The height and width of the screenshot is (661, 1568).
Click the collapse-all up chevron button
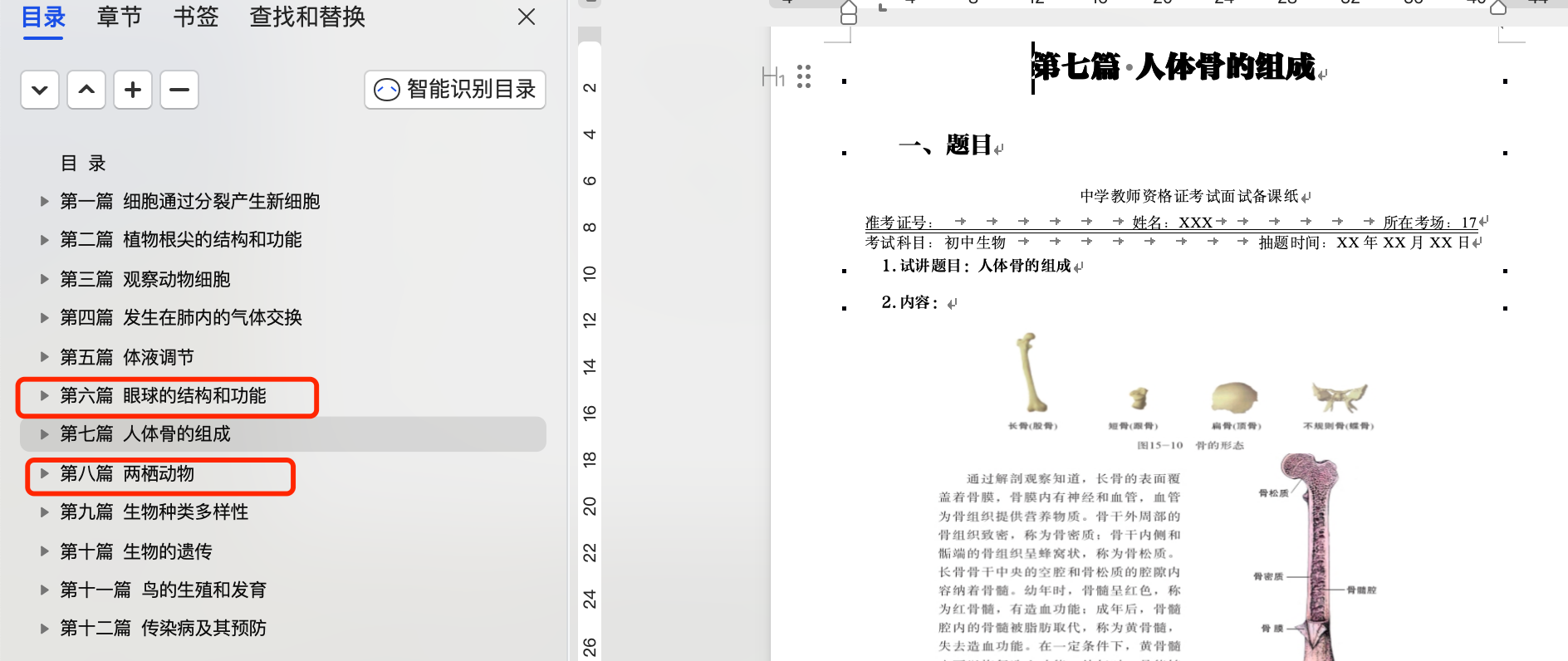pyautogui.click(x=86, y=90)
